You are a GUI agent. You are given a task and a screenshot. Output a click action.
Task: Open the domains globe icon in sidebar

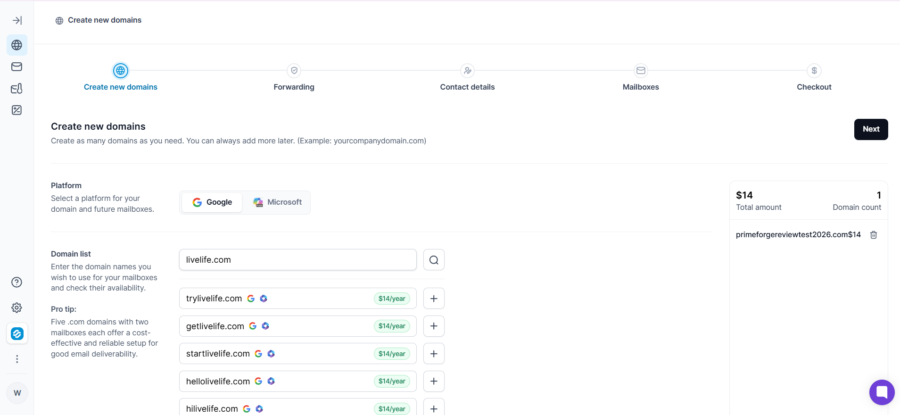pyautogui.click(x=17, y=45)
